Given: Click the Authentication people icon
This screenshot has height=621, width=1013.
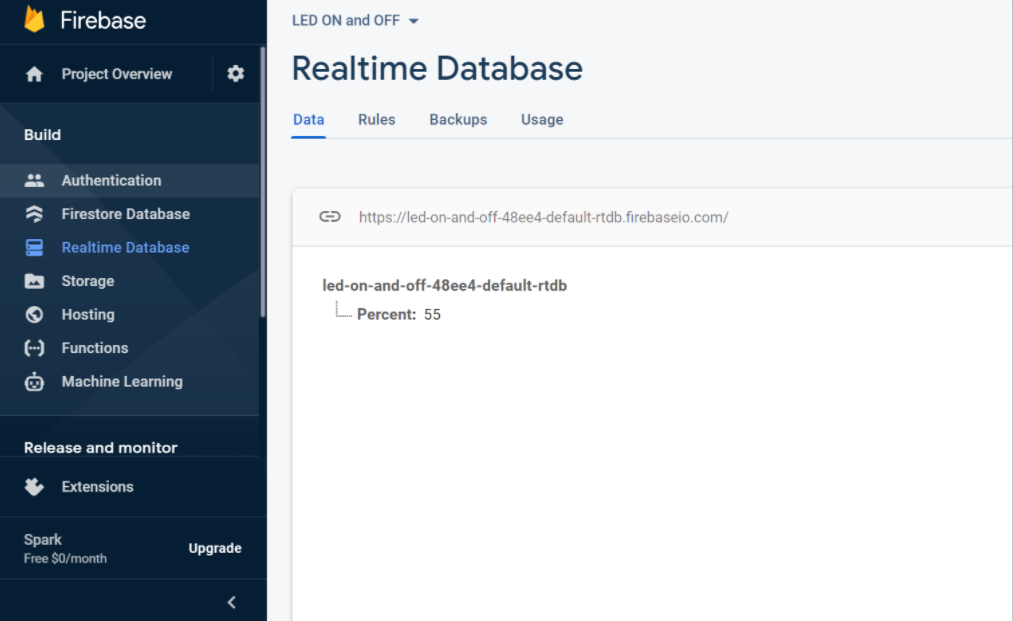Looking at the screenshot, I should tap(35, 181).
